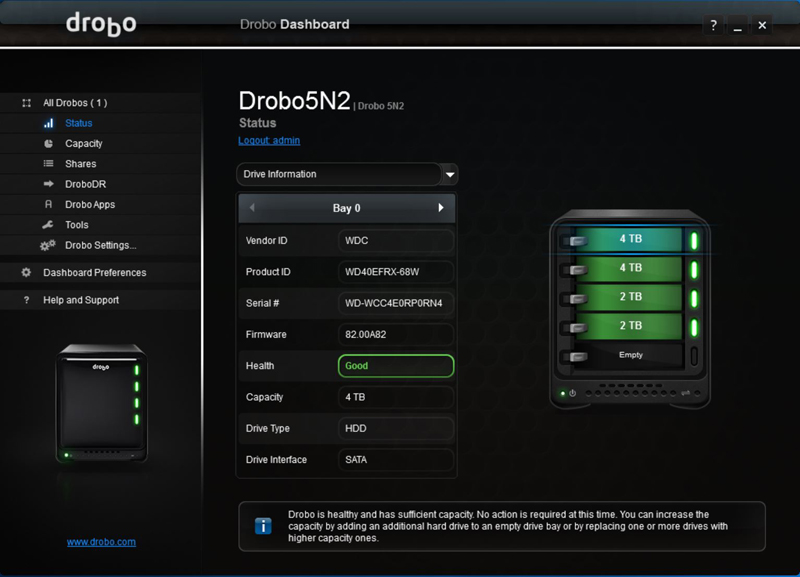Click the Firmware value 82.00A82
This screenshot has height=577, width=800.
(x=396, y=335)
